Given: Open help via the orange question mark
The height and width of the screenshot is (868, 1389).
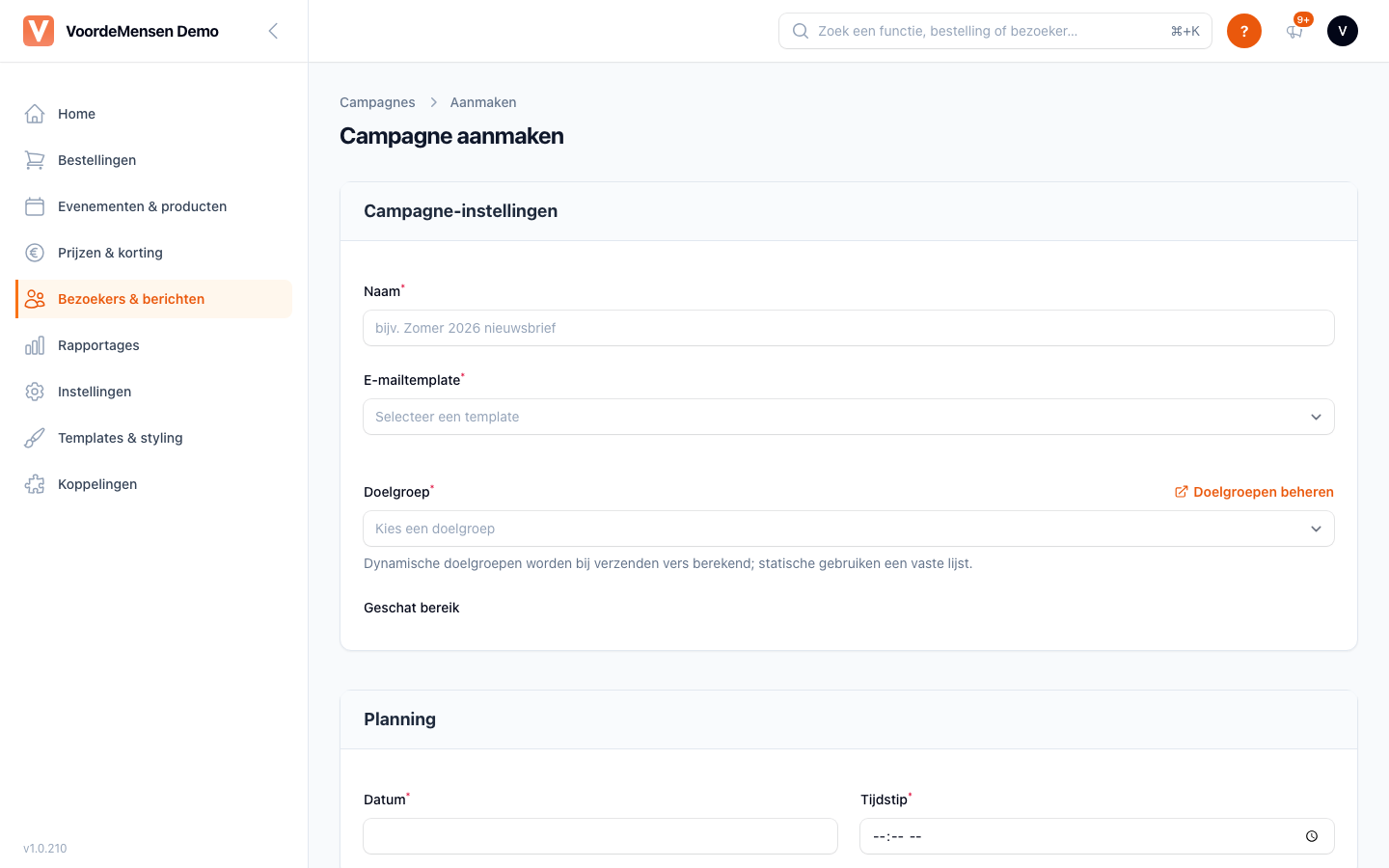Looking at the screenshot, I should coord(1244,31).
